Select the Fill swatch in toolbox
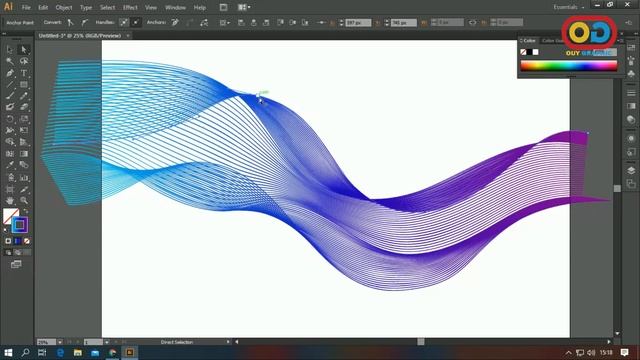 pyautogui.click(x=11, y=216)
